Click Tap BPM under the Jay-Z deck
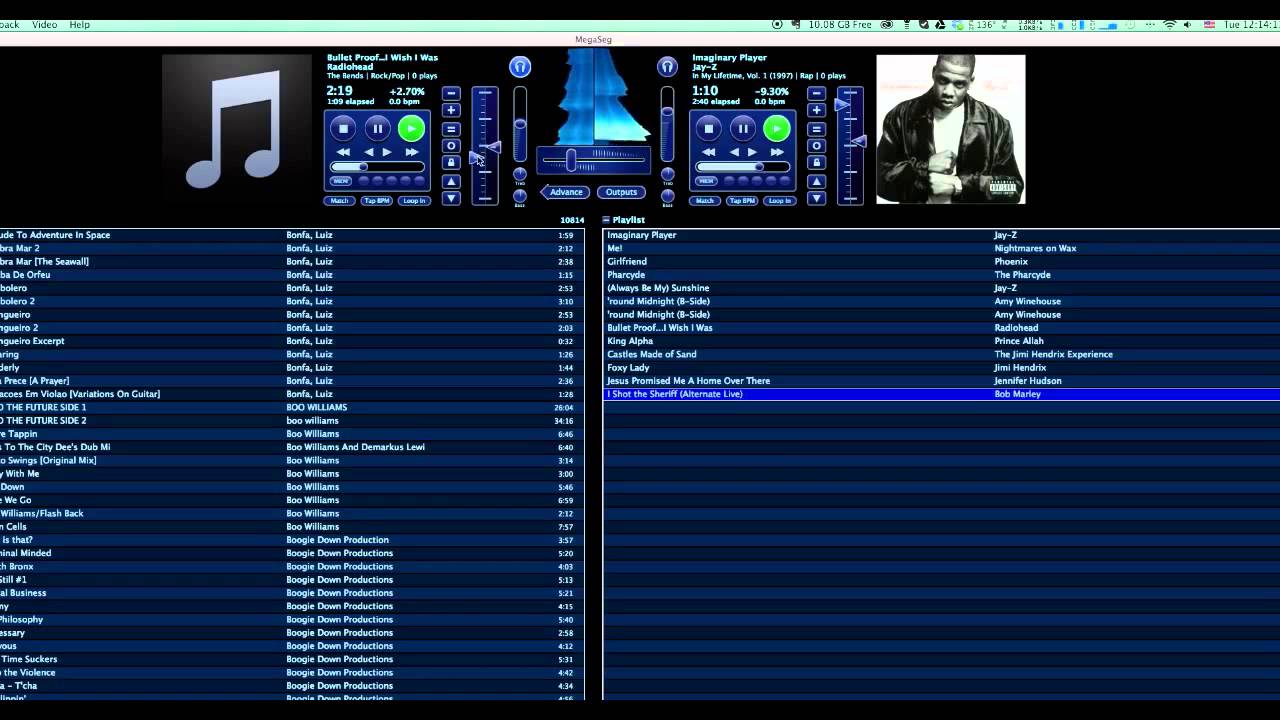The height and width of the screenshot is (720, 1280). pyautogui.click(x=742, y=201)
